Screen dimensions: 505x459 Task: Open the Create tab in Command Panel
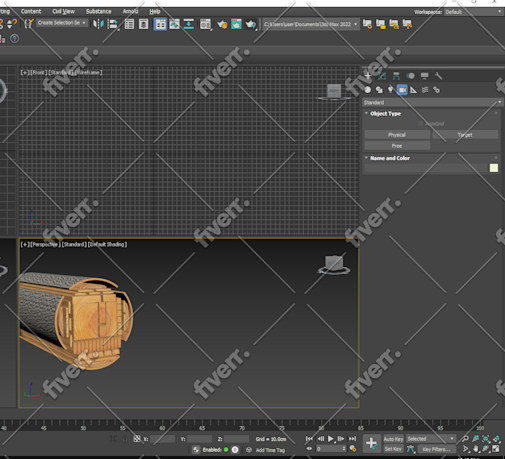368,76
